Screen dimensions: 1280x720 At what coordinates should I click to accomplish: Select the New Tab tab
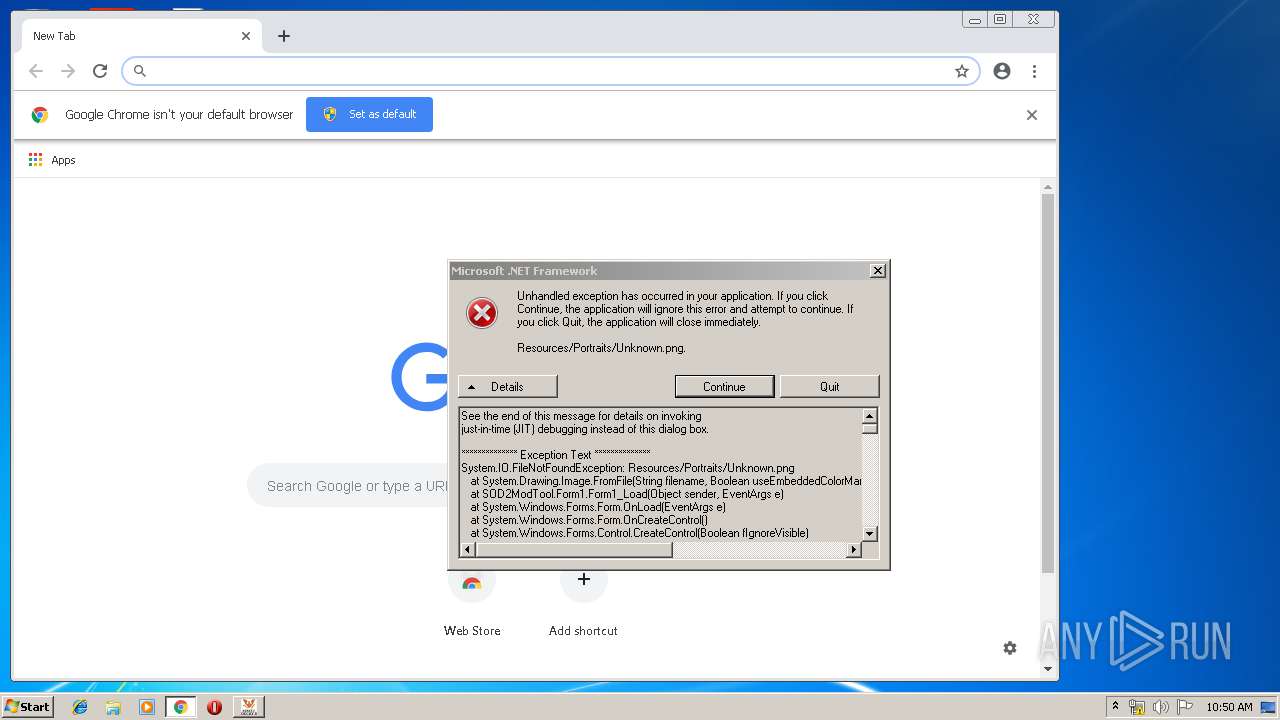point(140,36)
